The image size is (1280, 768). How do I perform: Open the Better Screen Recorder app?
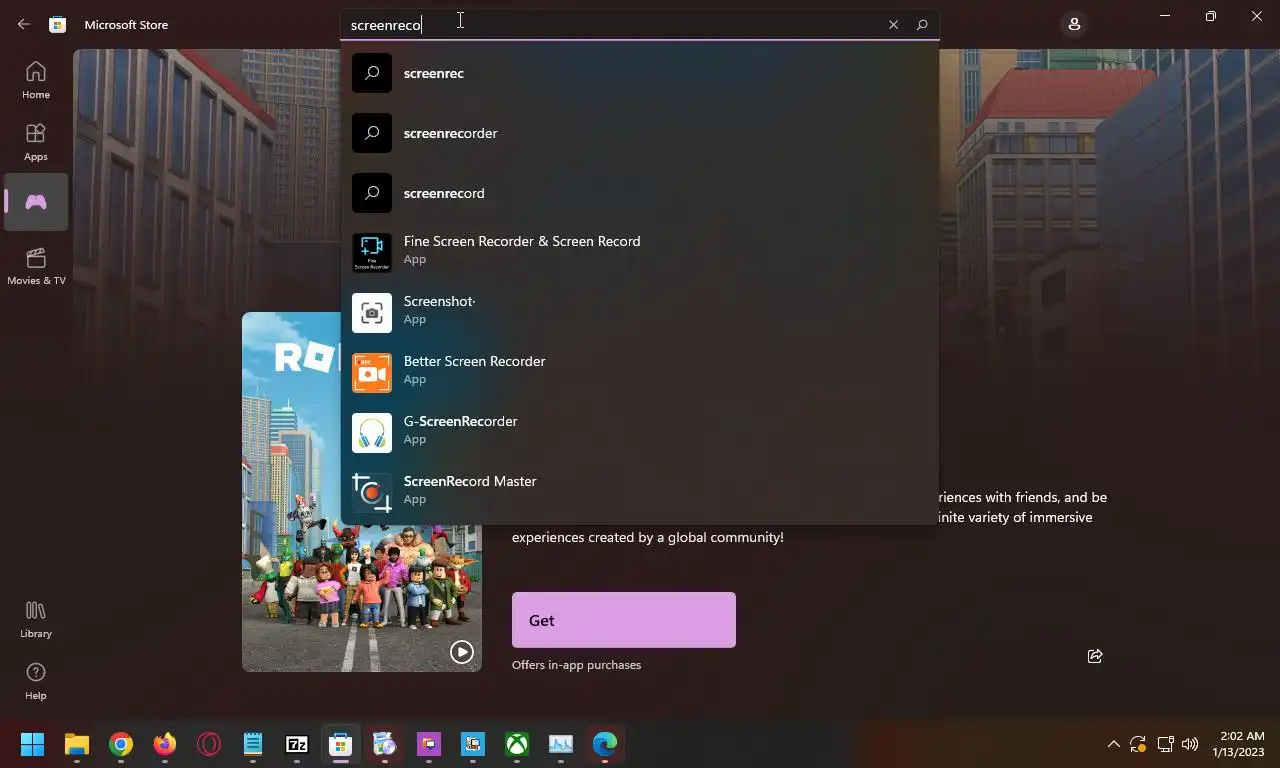640,372
